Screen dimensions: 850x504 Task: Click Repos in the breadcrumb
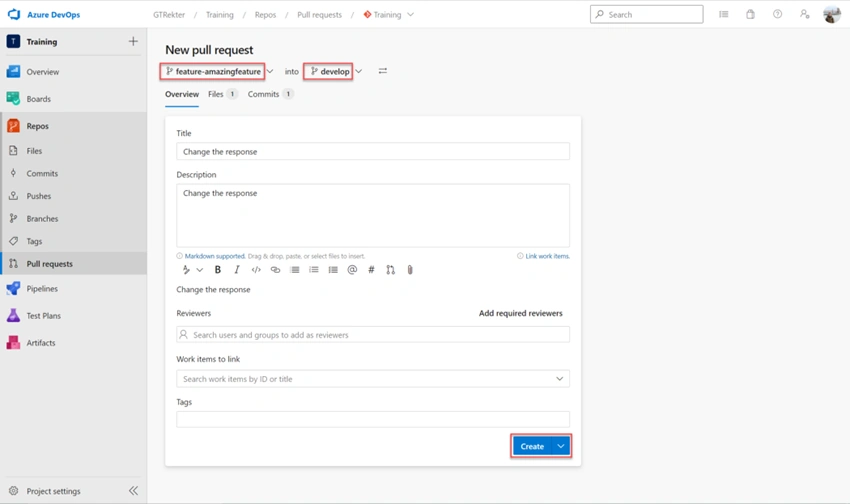pos(265,15)
